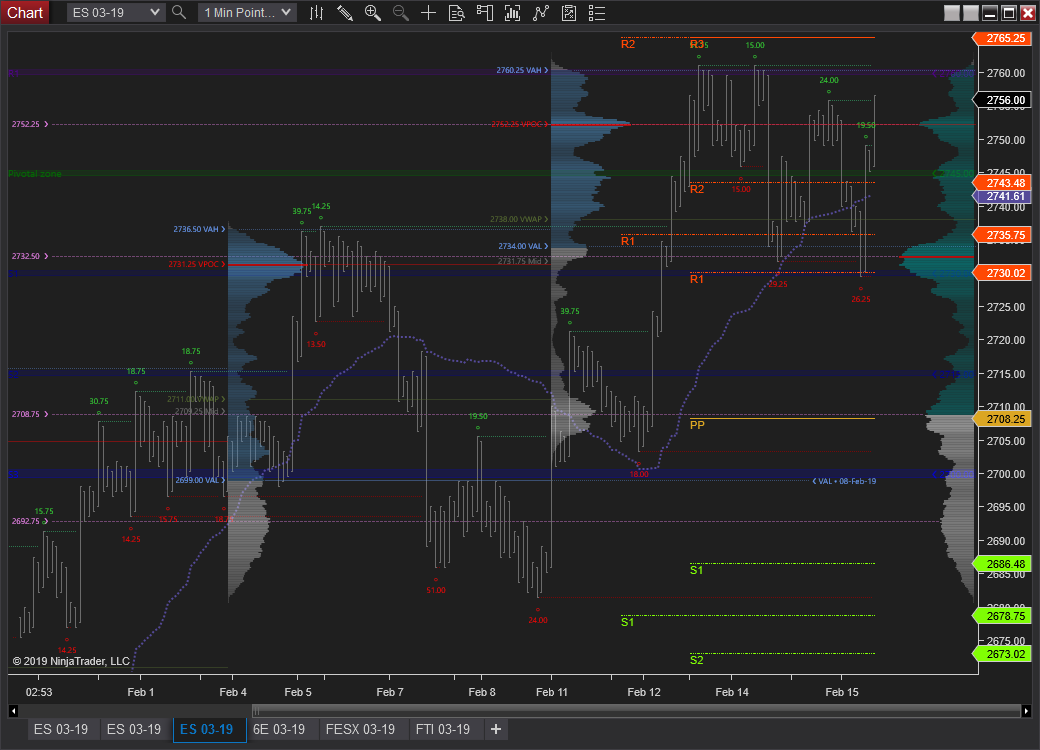The width and height of the screenshot is (1040, 750).
Task: Click the 2731.25 VPOC label
Action: pos(196,265)
